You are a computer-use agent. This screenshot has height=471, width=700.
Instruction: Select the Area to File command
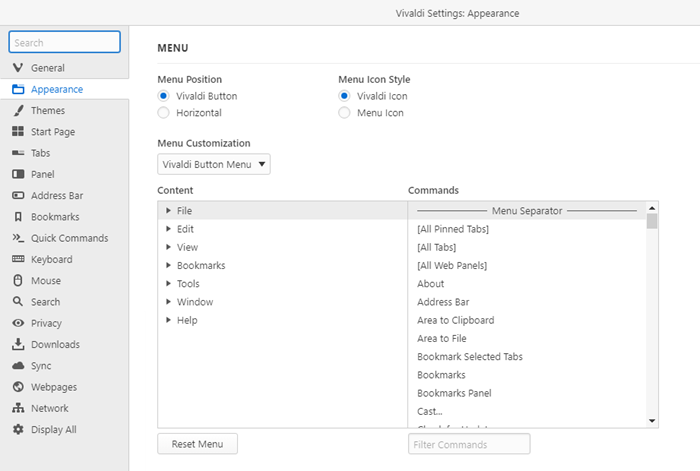[x=442, y=339]
